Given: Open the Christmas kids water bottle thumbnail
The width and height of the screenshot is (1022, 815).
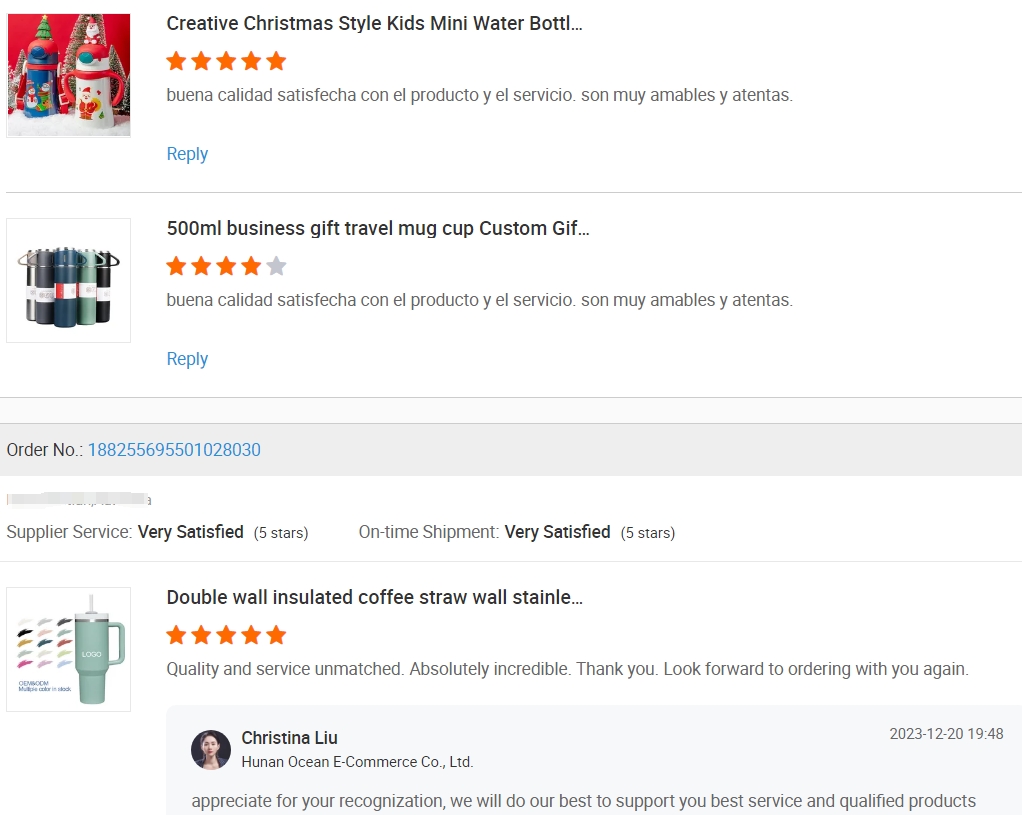Looking at the screenshot, I should tap(69, 76).
